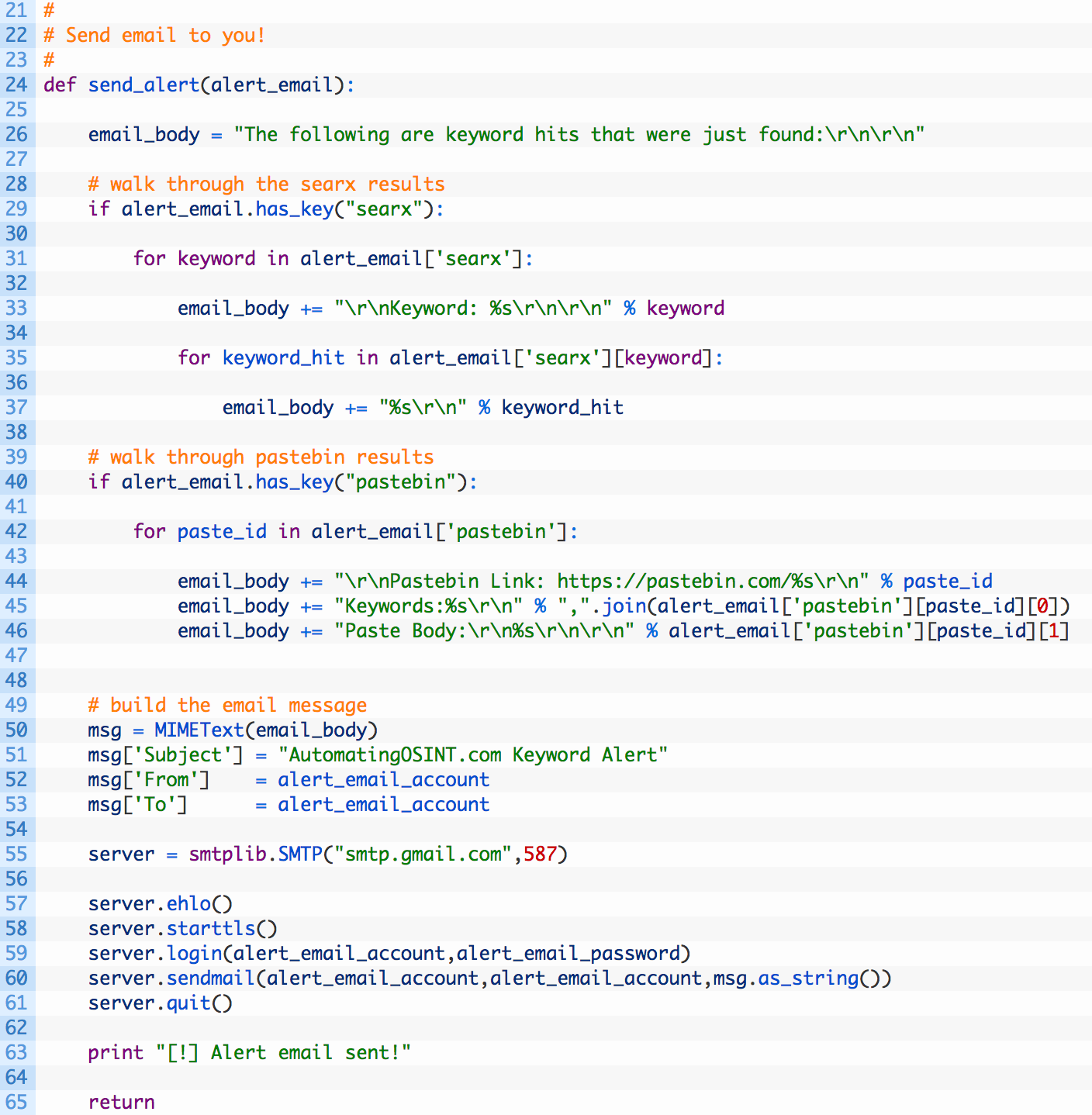Click the join method on line 45
The width and height of the screenshot is (1092, 1115).
[624, 606]
